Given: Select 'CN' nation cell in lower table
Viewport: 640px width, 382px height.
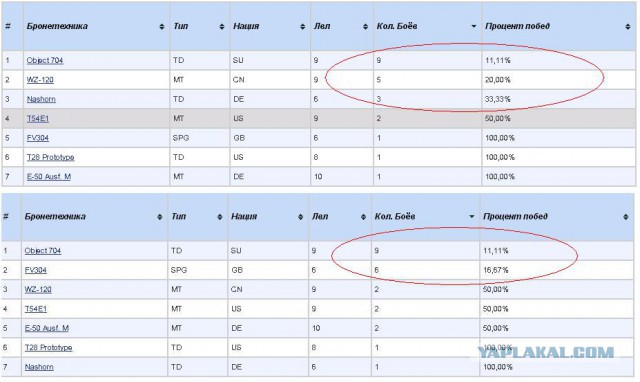Looking at the screenshot, I should click(x=236, y=289).
